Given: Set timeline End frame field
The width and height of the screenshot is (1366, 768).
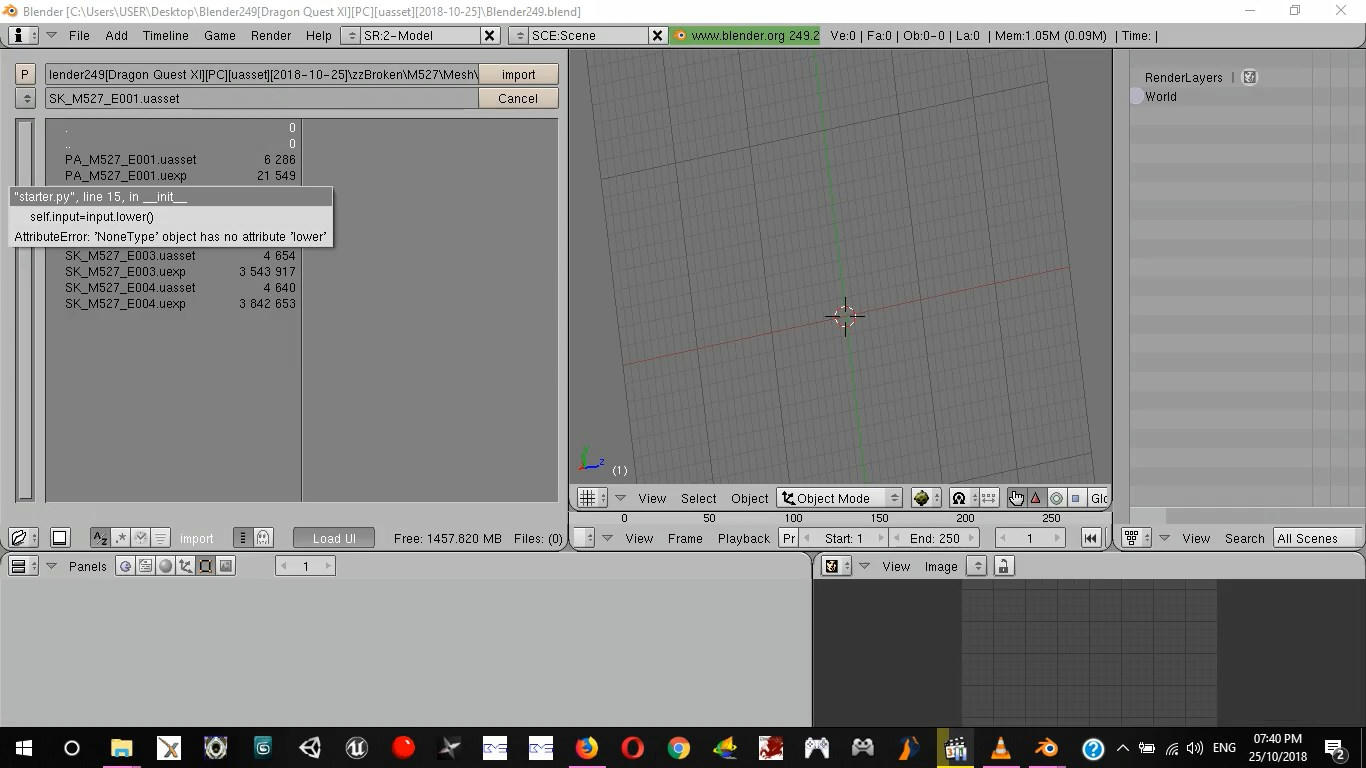Looking at the screenshot, I should point(935,538).
